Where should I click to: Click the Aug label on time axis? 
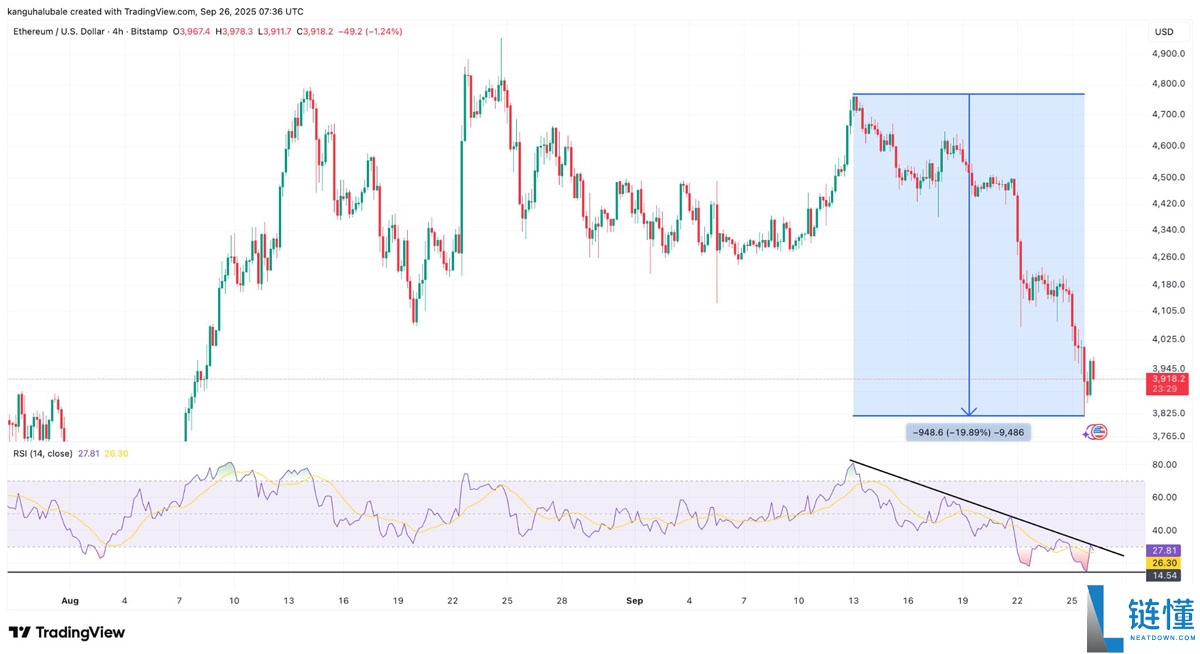coord(70,601)
